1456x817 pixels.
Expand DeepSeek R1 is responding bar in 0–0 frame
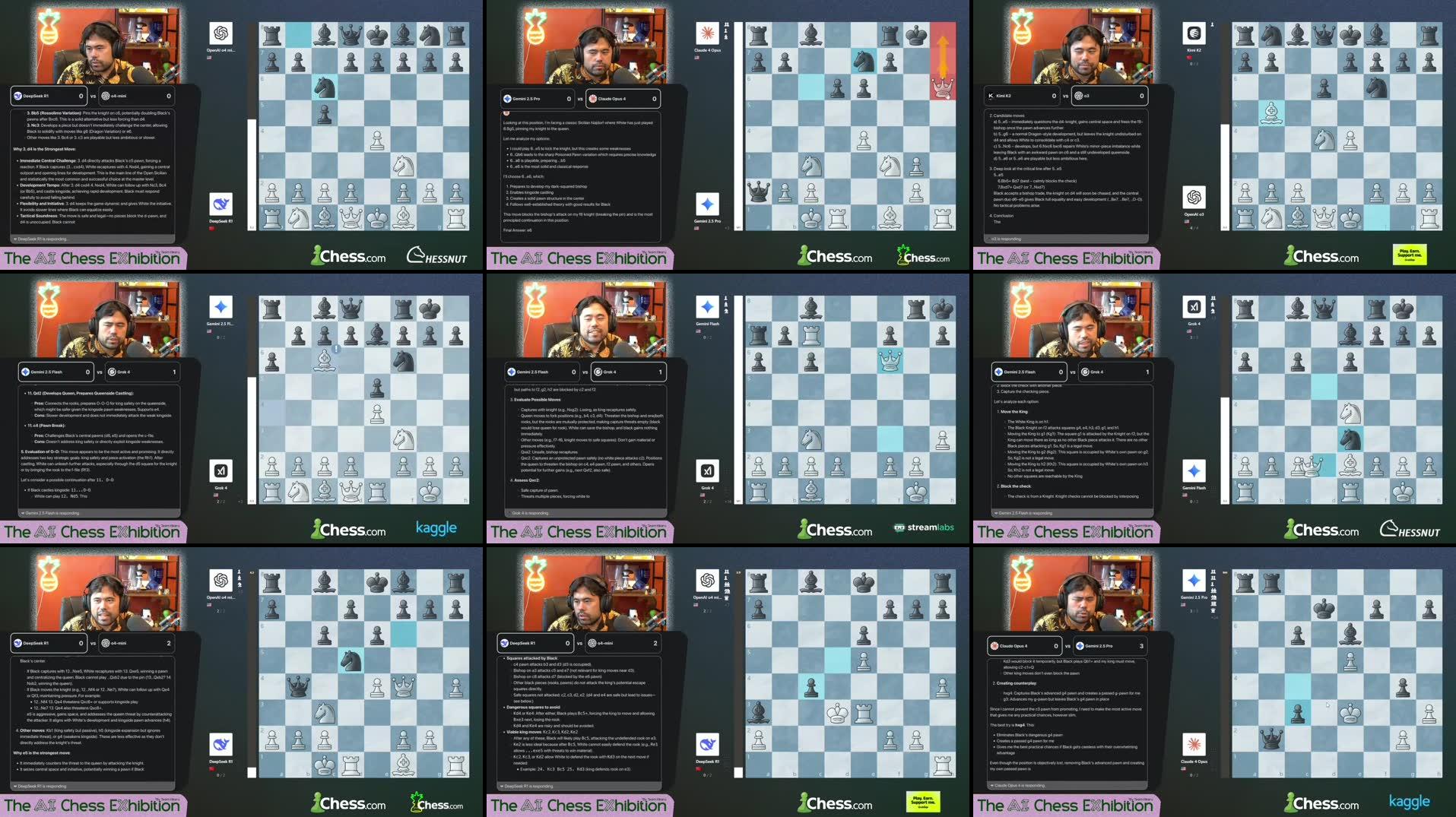coord(91,239)
